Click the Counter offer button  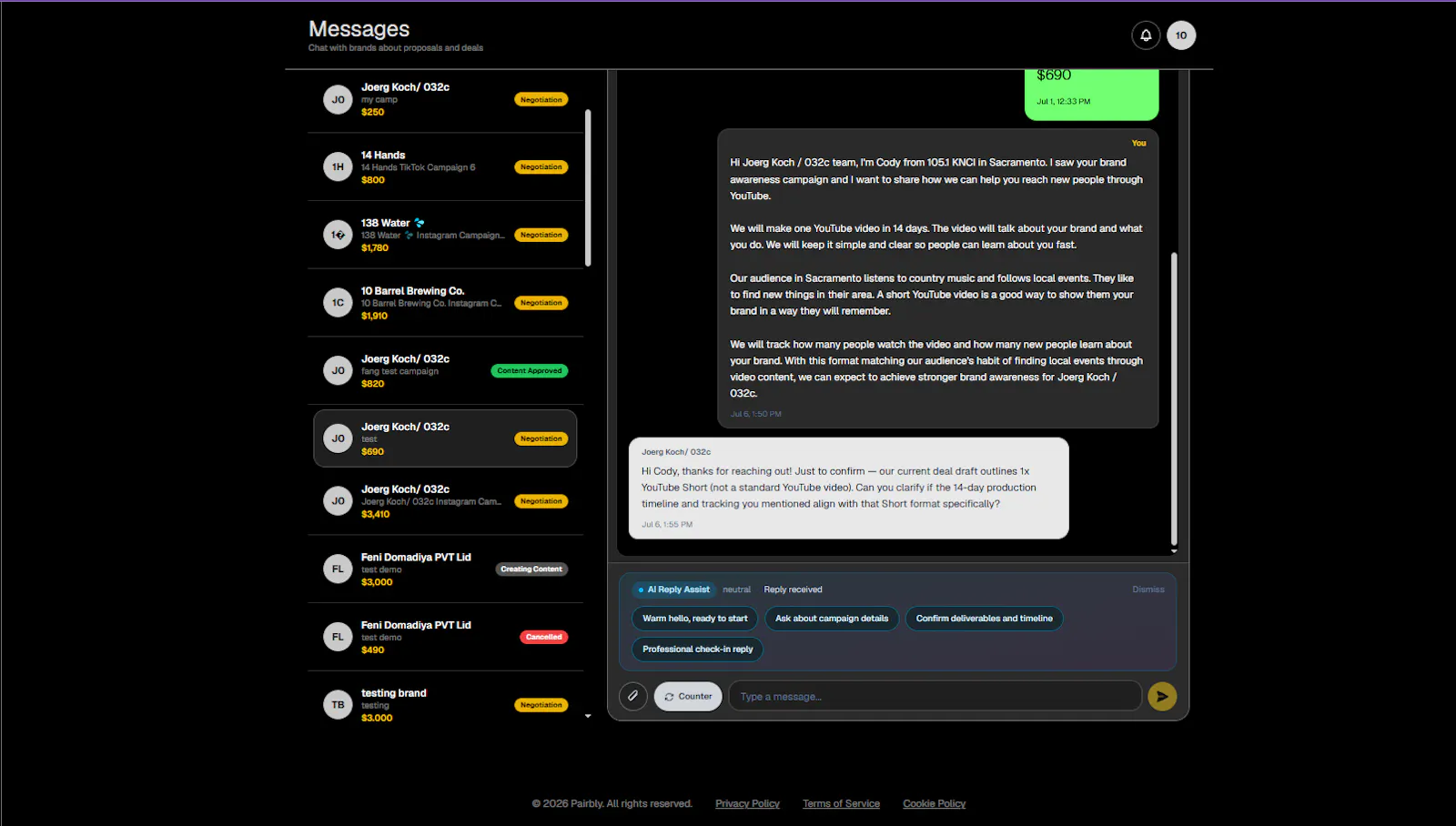688,697
